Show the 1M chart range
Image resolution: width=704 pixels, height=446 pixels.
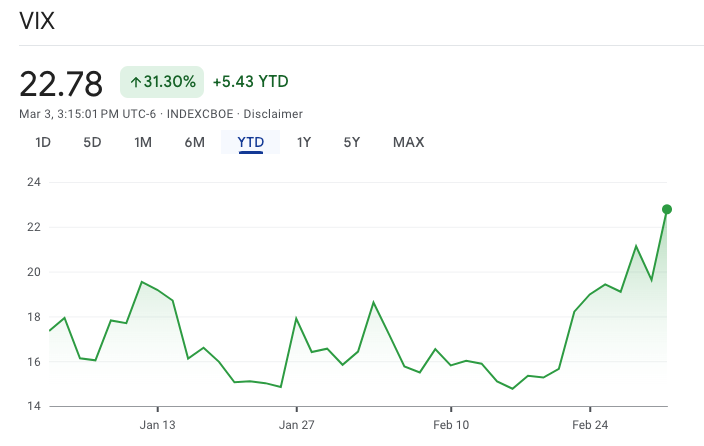143,142
